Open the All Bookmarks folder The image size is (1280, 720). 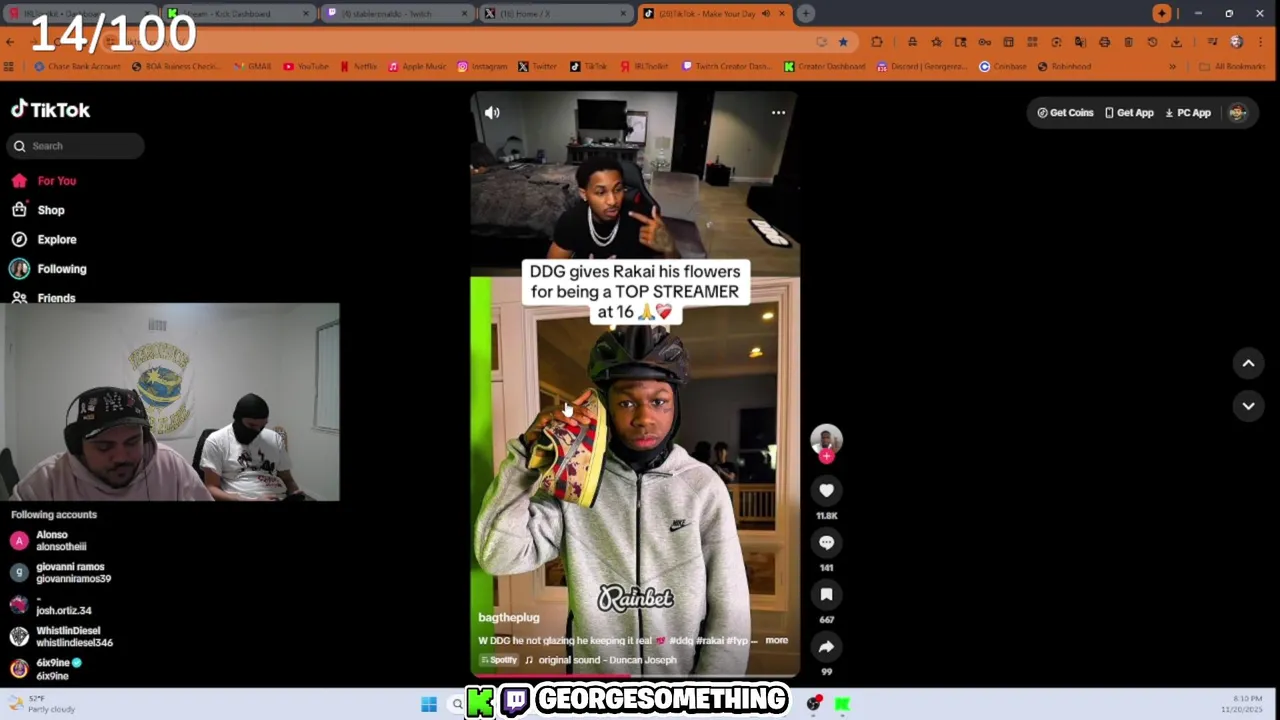pos(1232,67)
